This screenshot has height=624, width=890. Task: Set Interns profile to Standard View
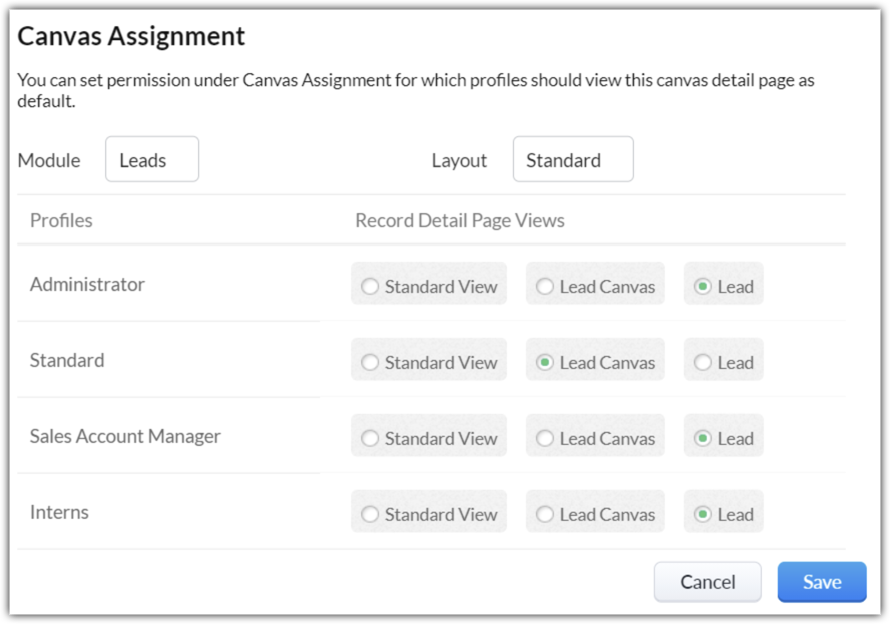point(371,515)
